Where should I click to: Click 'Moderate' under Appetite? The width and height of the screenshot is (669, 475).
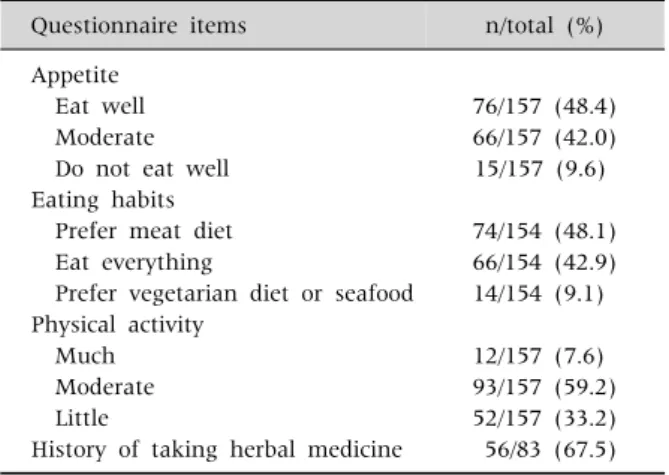coord(105,137)
